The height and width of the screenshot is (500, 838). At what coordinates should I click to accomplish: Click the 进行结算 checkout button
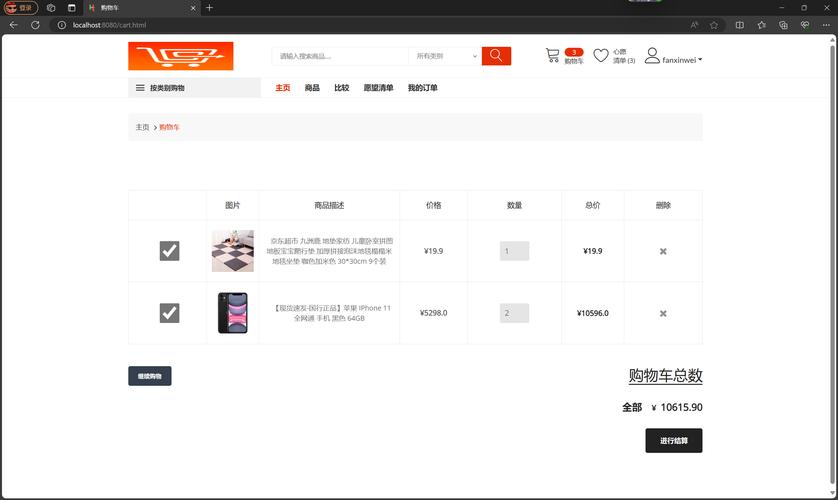pos(673,440)
